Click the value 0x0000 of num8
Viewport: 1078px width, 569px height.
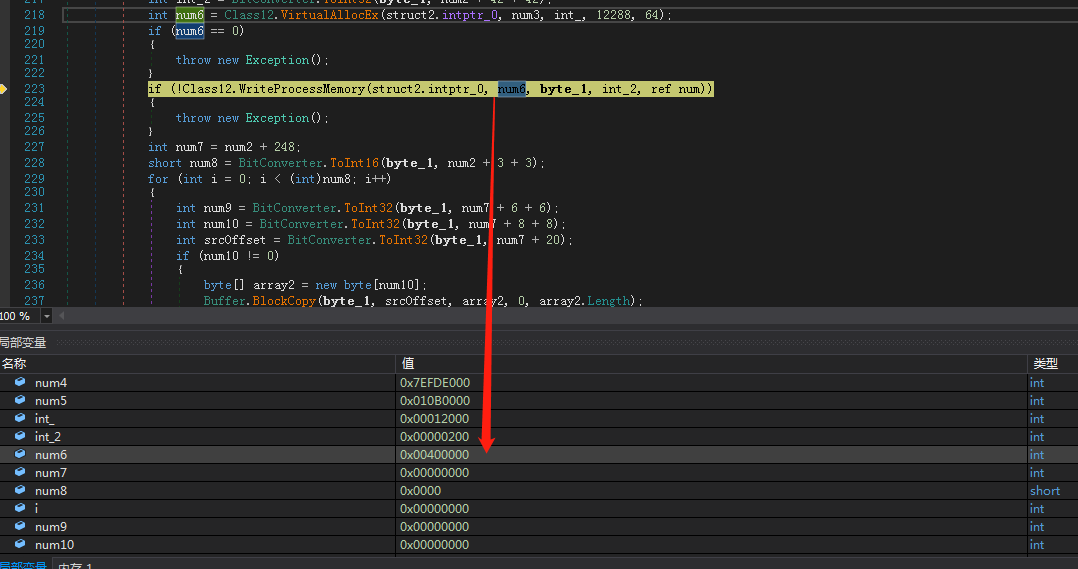(421, 491)
